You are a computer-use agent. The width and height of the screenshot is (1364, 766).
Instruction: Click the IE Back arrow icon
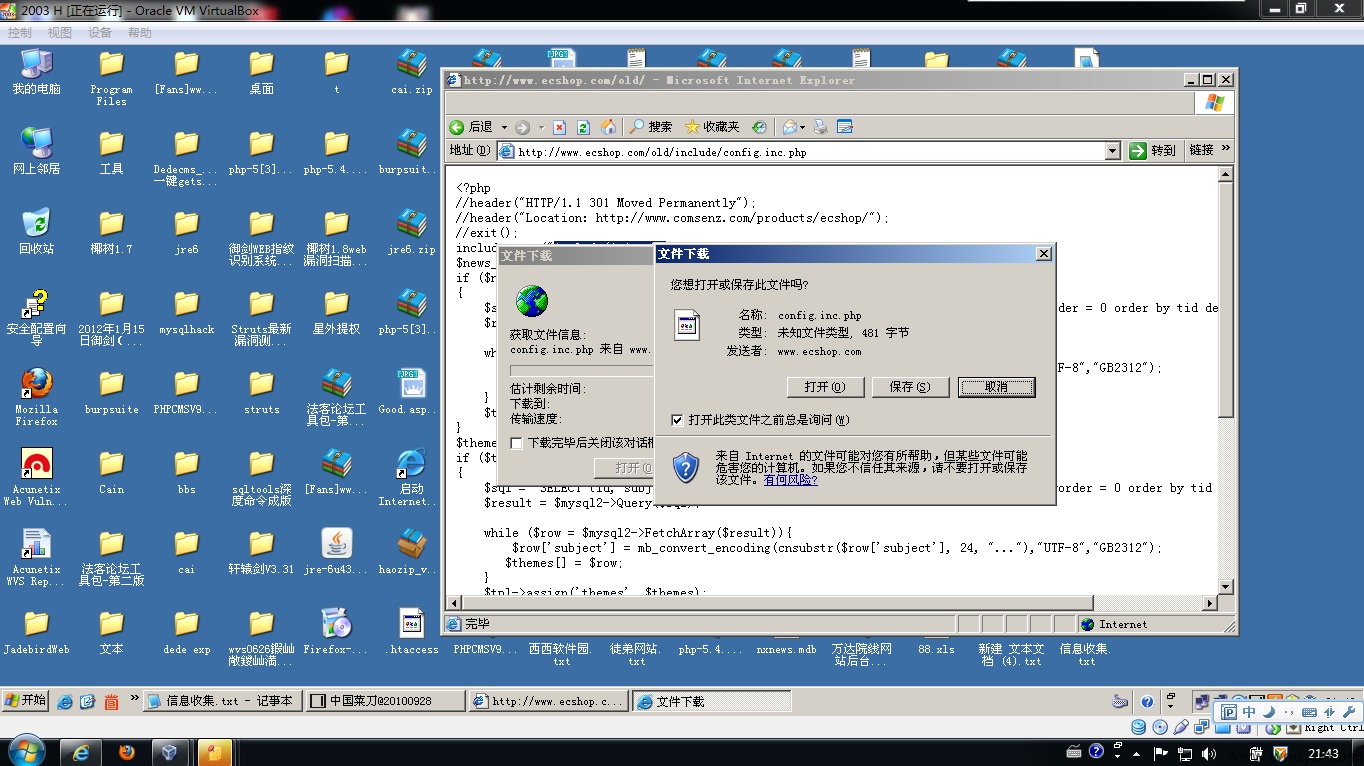[457, 127]
